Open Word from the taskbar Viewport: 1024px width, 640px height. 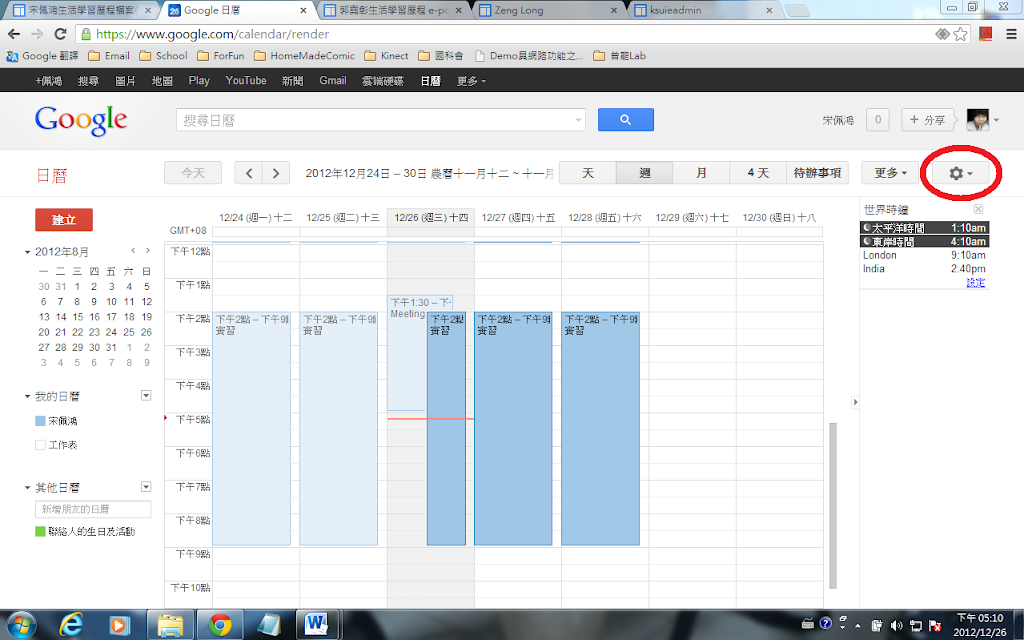[x=317, y=625]
